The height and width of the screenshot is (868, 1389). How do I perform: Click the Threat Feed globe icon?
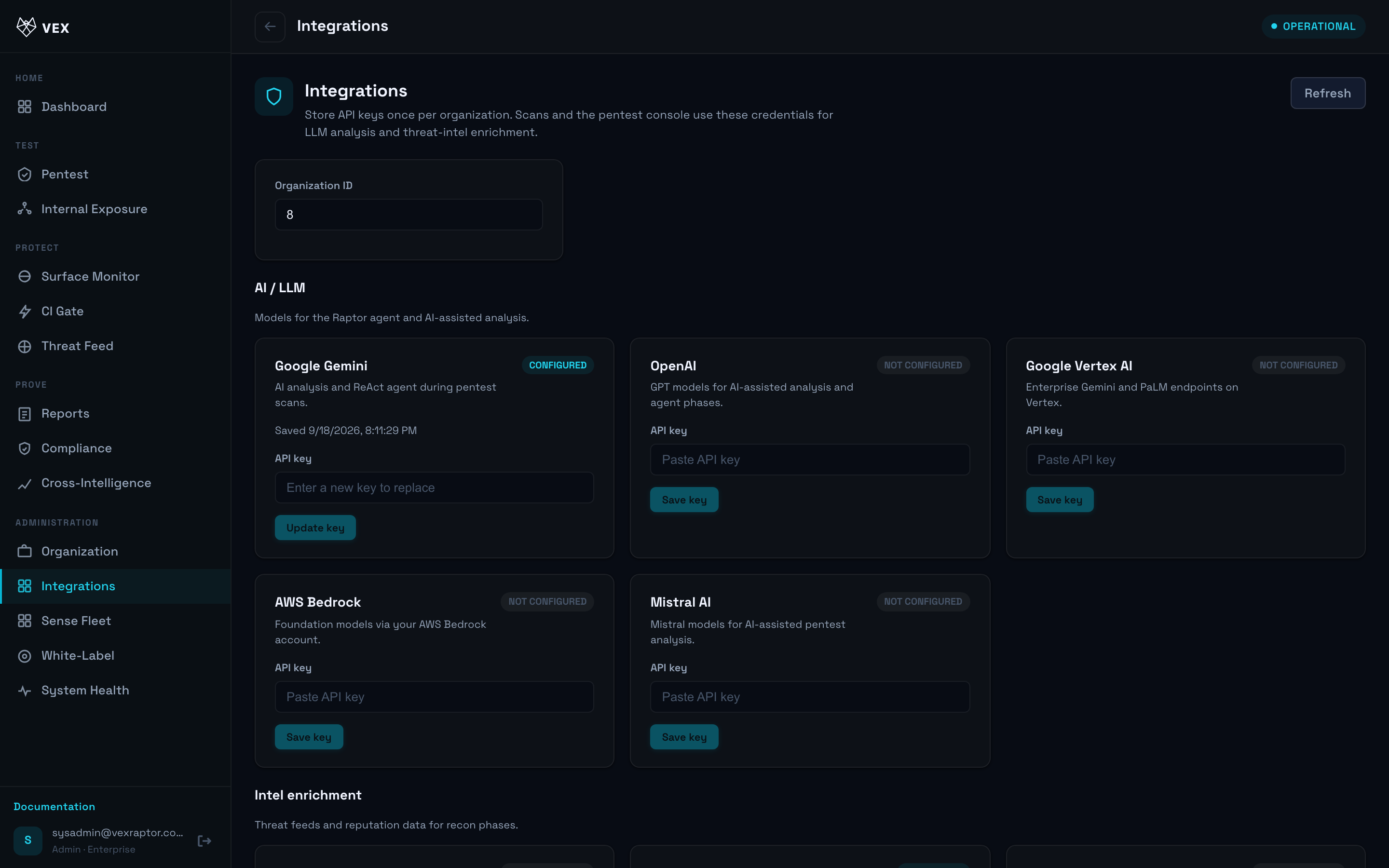(x=25, y=346)
